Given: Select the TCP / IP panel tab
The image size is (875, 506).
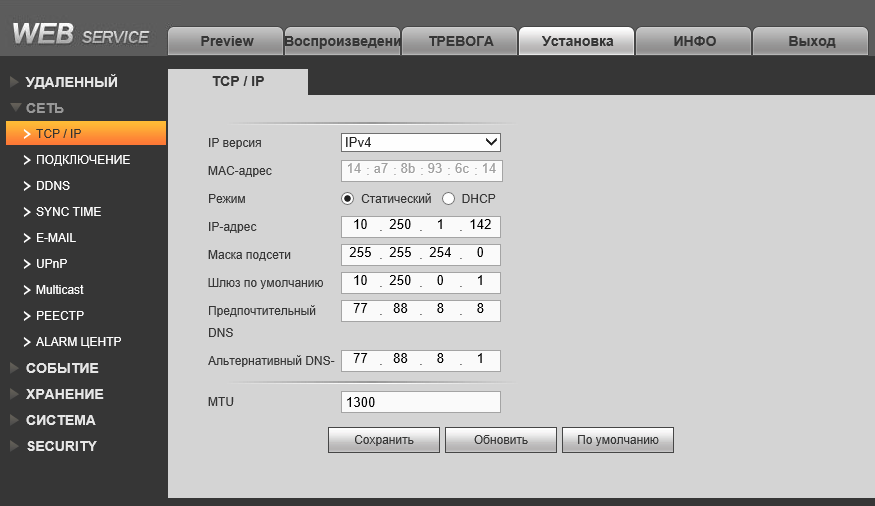Looking at the screenshot, I should (238, 81).
